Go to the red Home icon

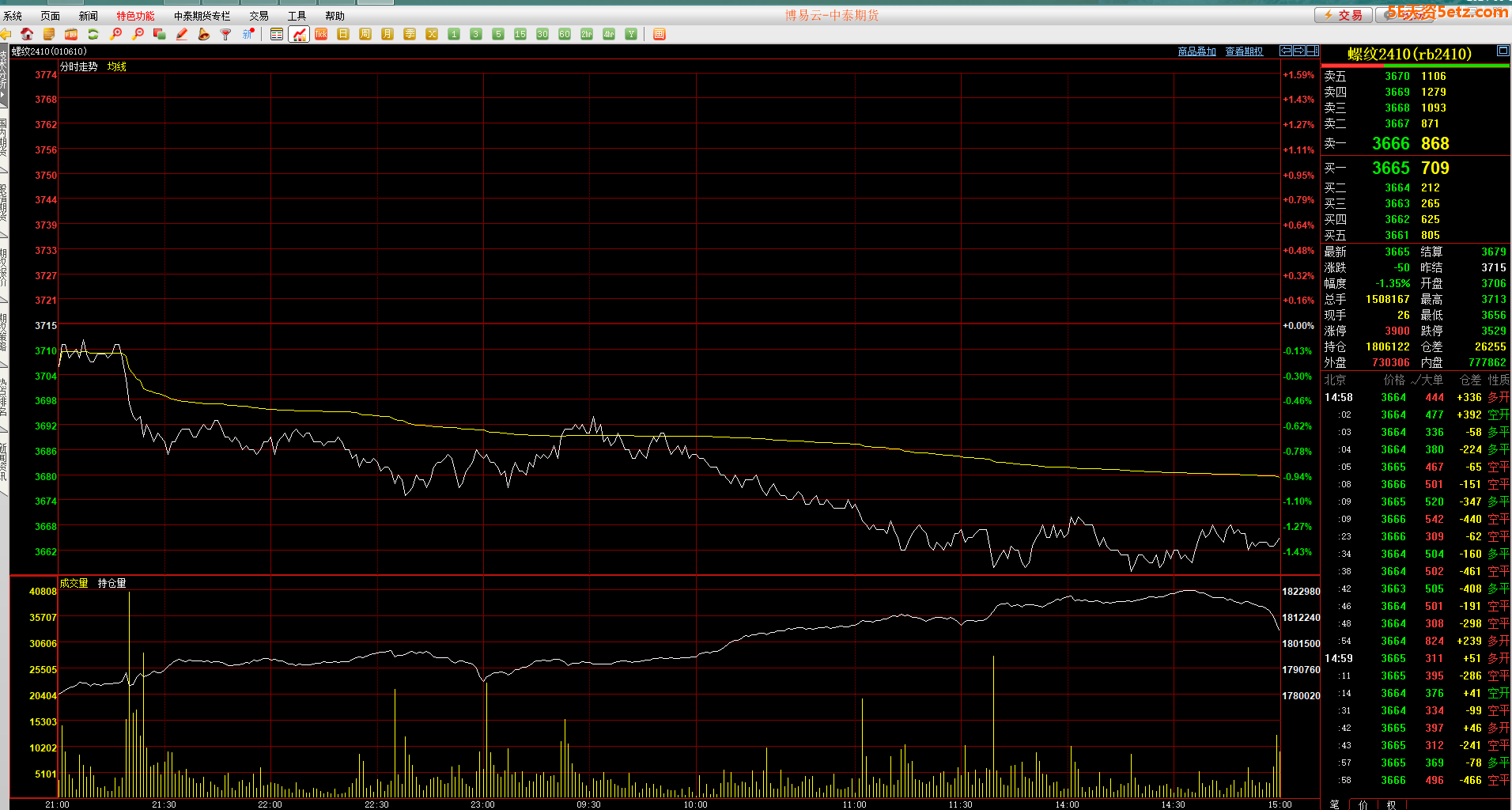[27, 34]
